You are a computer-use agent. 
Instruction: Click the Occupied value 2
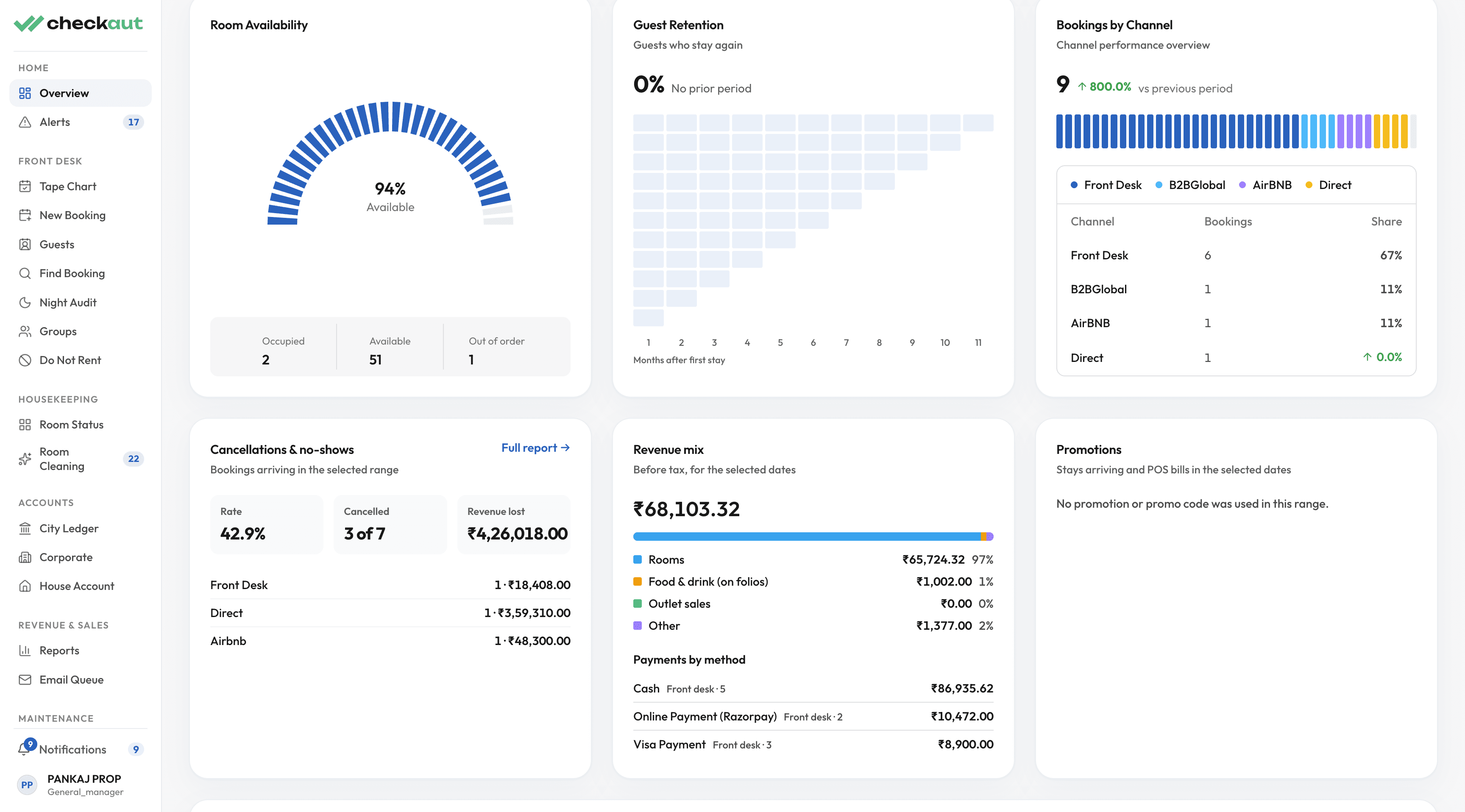pyautogui.click(x=266, y=360)
